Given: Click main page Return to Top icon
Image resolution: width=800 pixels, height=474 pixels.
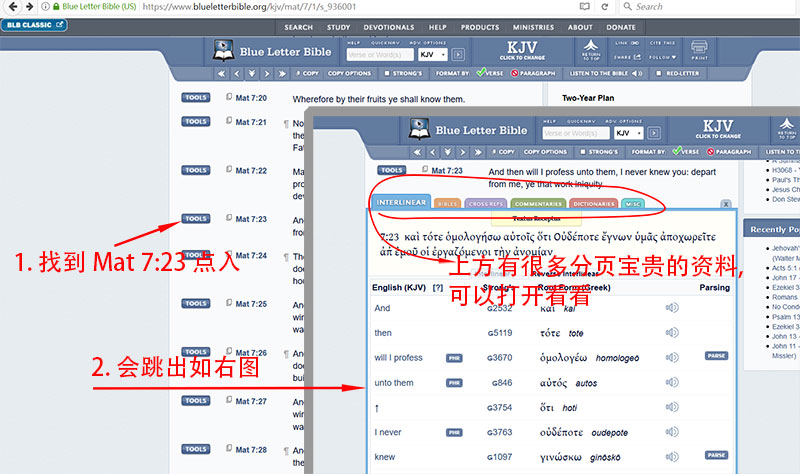Looking at the screenshot, I should tap(591, 51).
